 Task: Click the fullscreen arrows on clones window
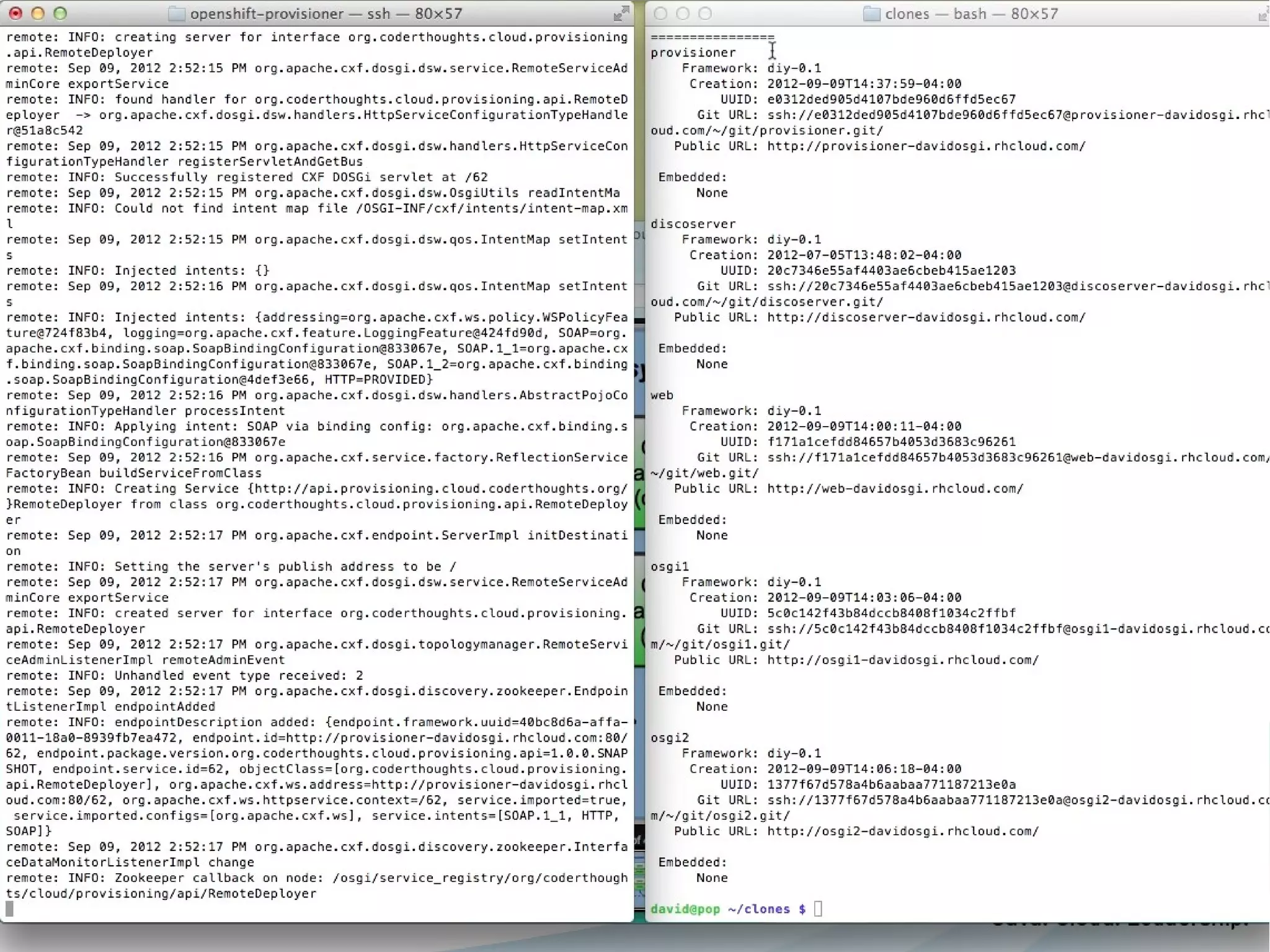[1263, 14]
